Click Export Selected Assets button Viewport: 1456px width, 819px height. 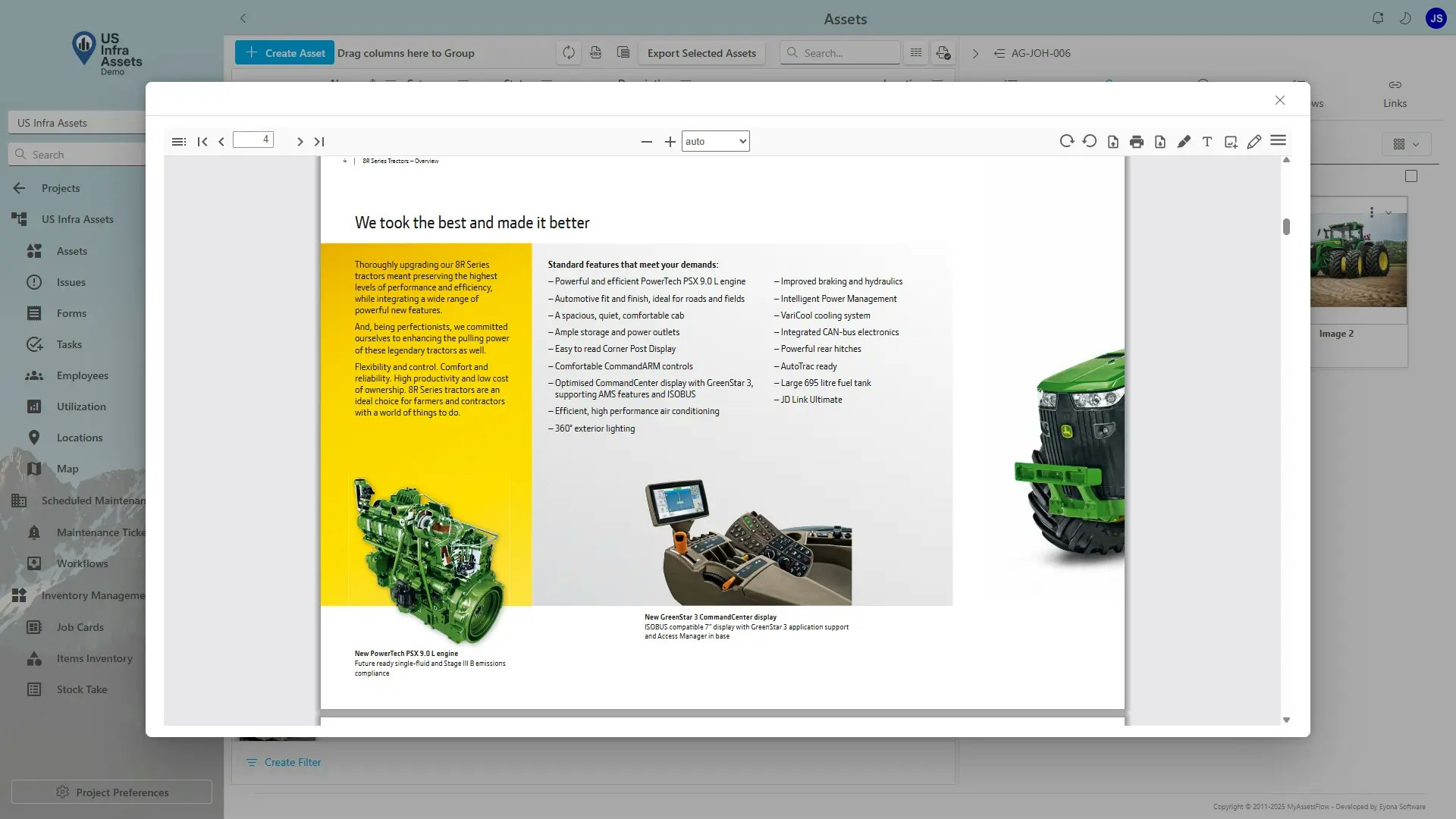[701, 53]
